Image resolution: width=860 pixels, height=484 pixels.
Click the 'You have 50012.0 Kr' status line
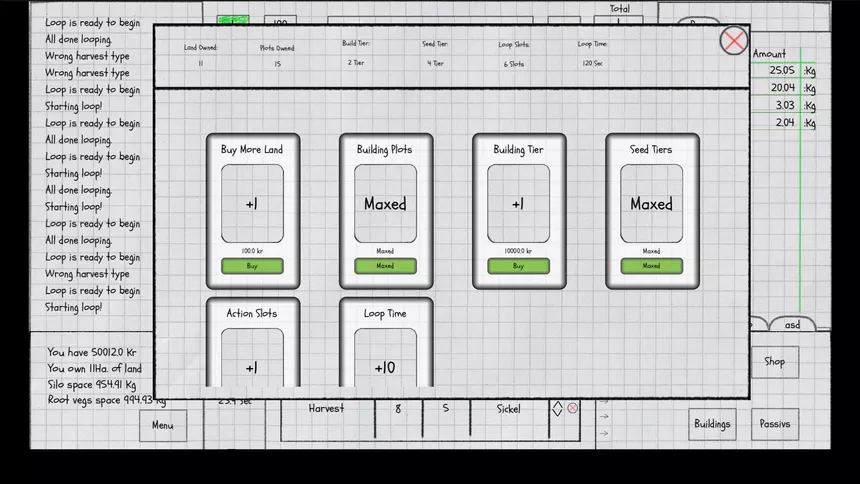(92, 352)
